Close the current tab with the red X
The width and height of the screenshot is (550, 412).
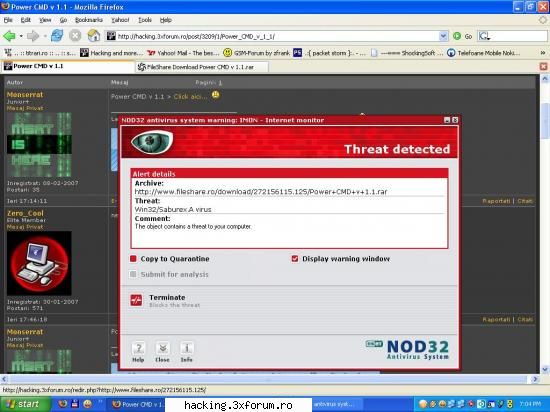pyautogui.click(x=543, y=66)
